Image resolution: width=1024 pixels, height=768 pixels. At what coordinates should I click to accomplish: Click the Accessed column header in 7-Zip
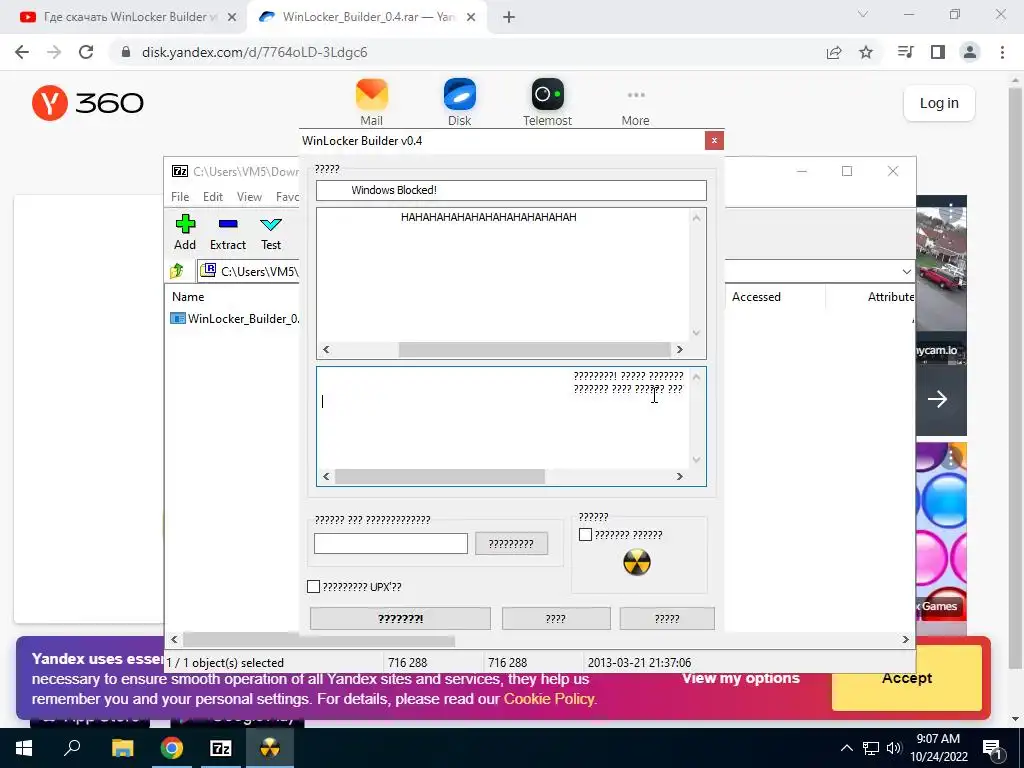pyautogui.click(x=756, y=296)
